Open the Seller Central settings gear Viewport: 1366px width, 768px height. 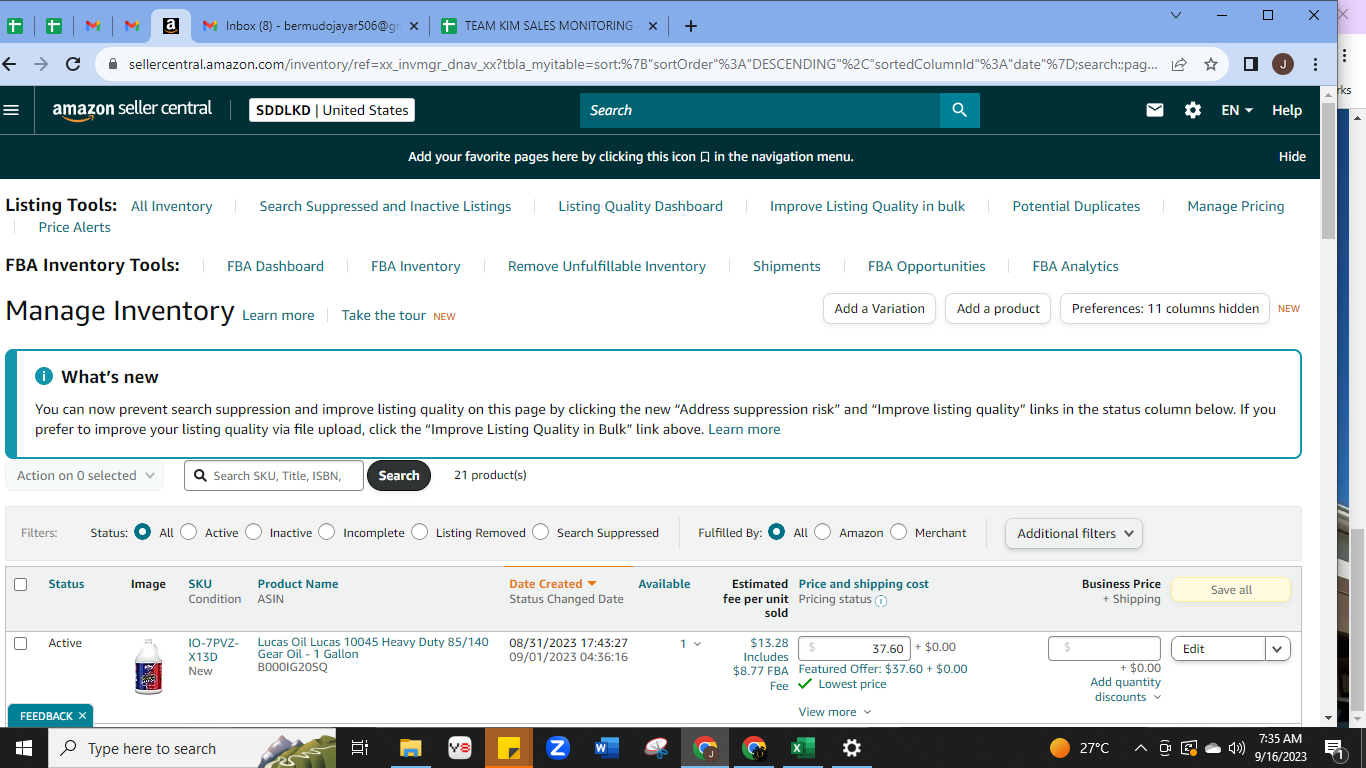pos(1193,110)
